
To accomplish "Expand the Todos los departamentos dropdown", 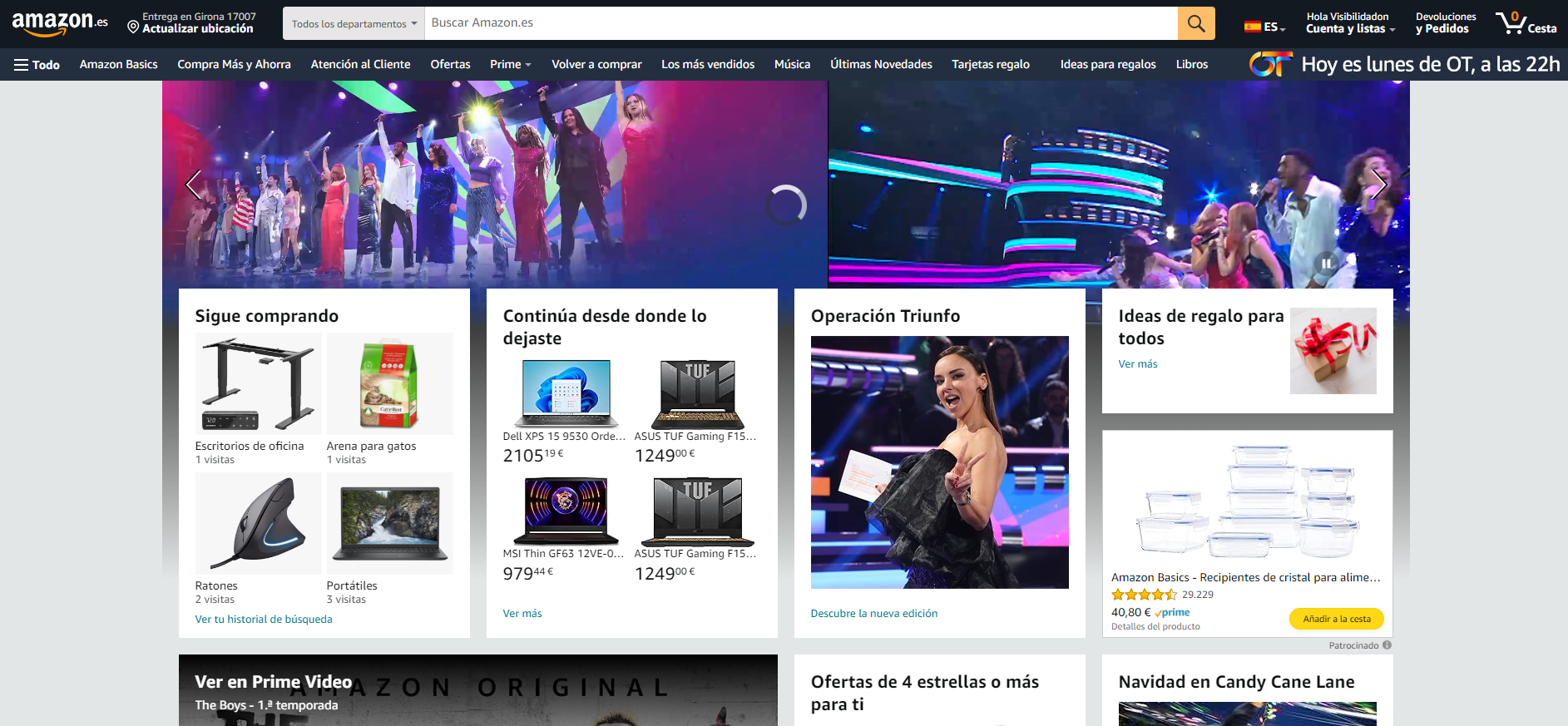I will tap(354, 24).
